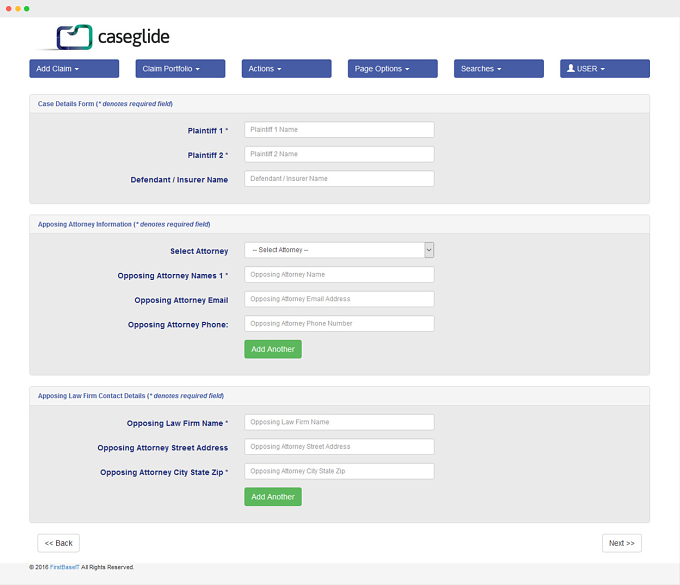Focus the Opposing Attorney Phone Number field
680x585 pixels.
[x=339, y=324]
